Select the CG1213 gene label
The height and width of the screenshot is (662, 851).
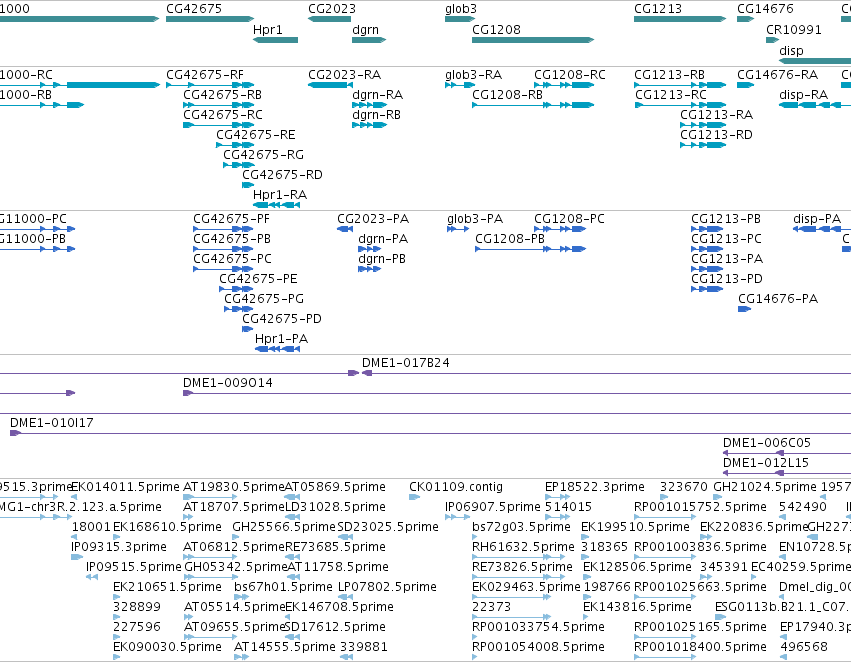(x=658, y=9)
